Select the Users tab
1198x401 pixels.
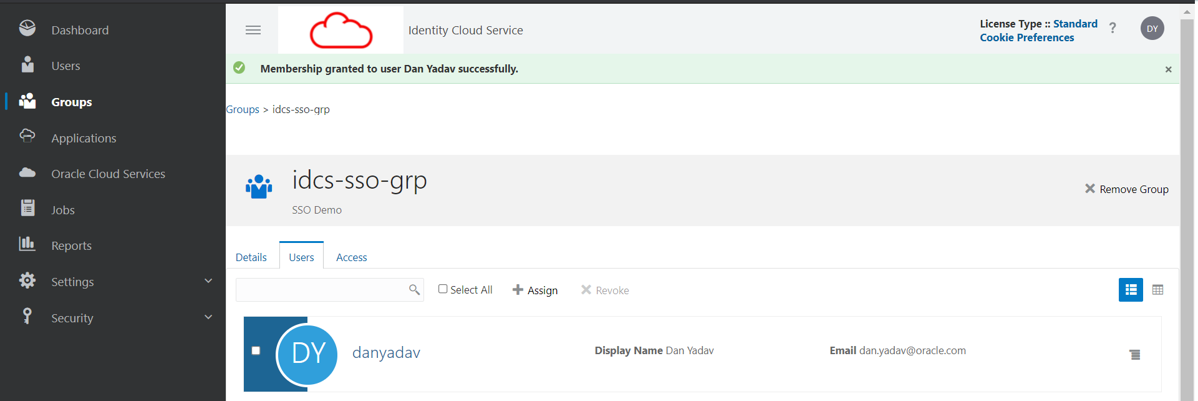301,257
